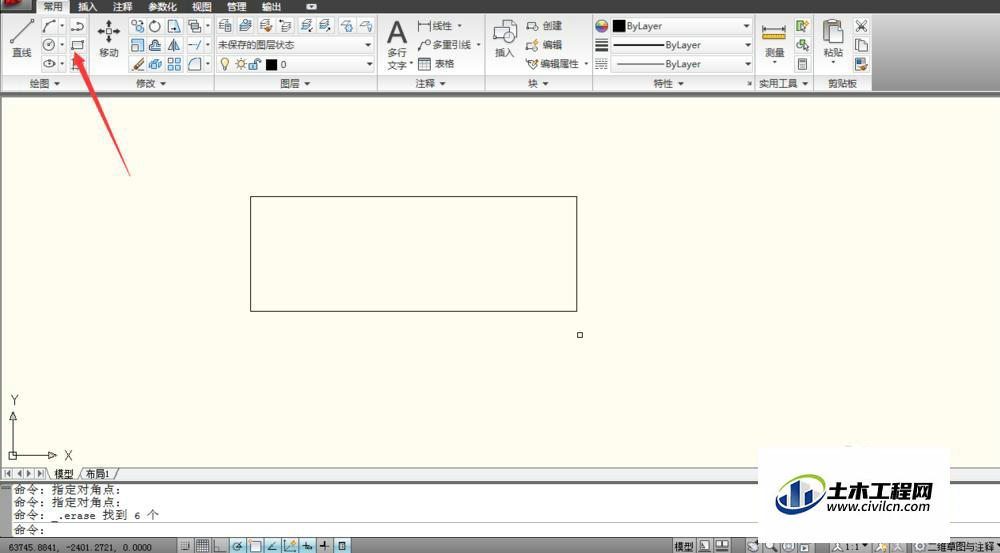This screenshot has width=1000, height=553.
Task: Select the Arc drawing tool
Action: point(49,26)
